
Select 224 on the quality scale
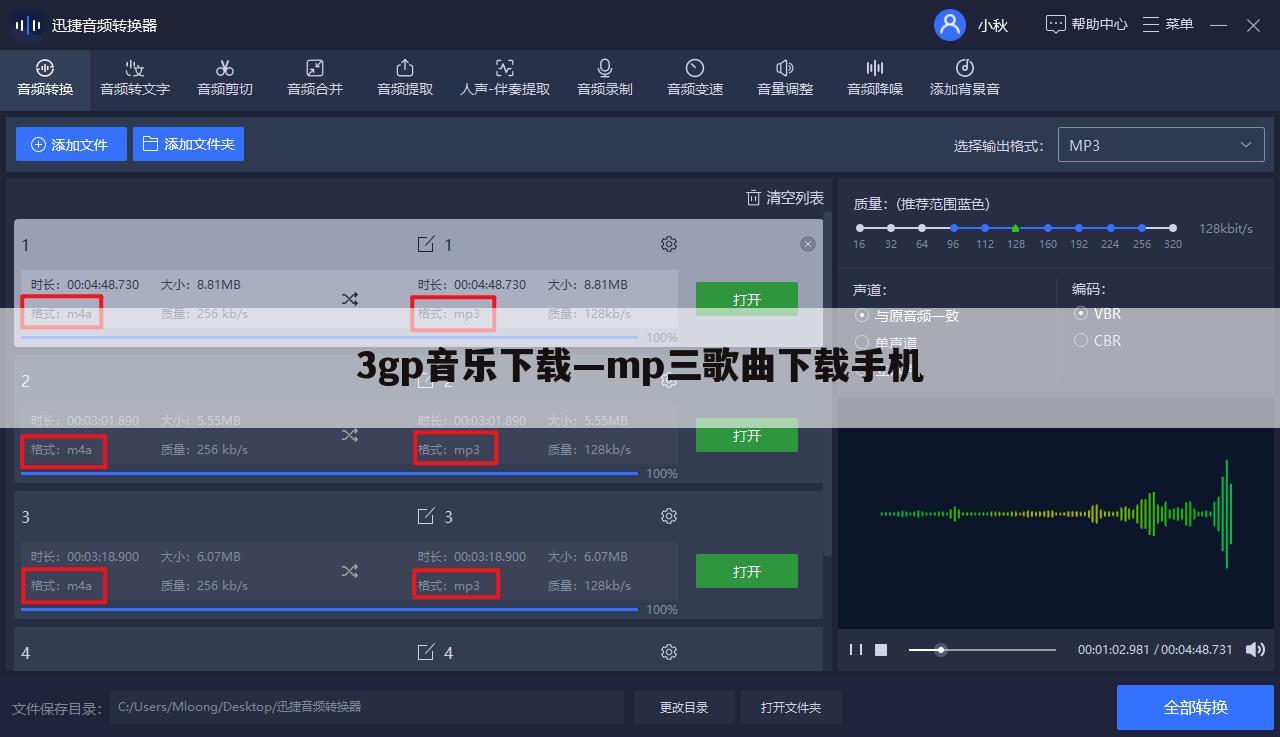(x=1110, y=228)
